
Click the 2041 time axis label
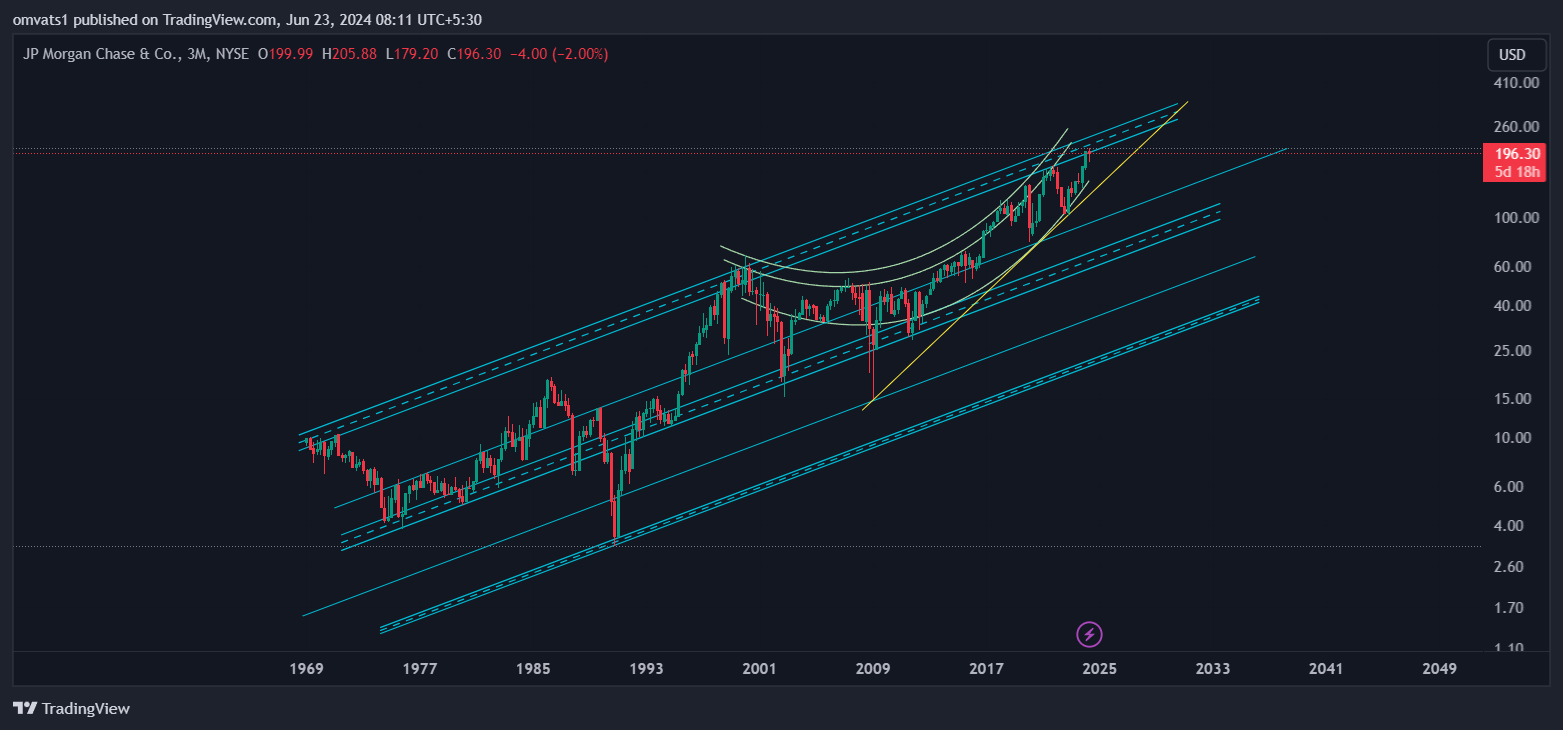(x=1326, y=668)
